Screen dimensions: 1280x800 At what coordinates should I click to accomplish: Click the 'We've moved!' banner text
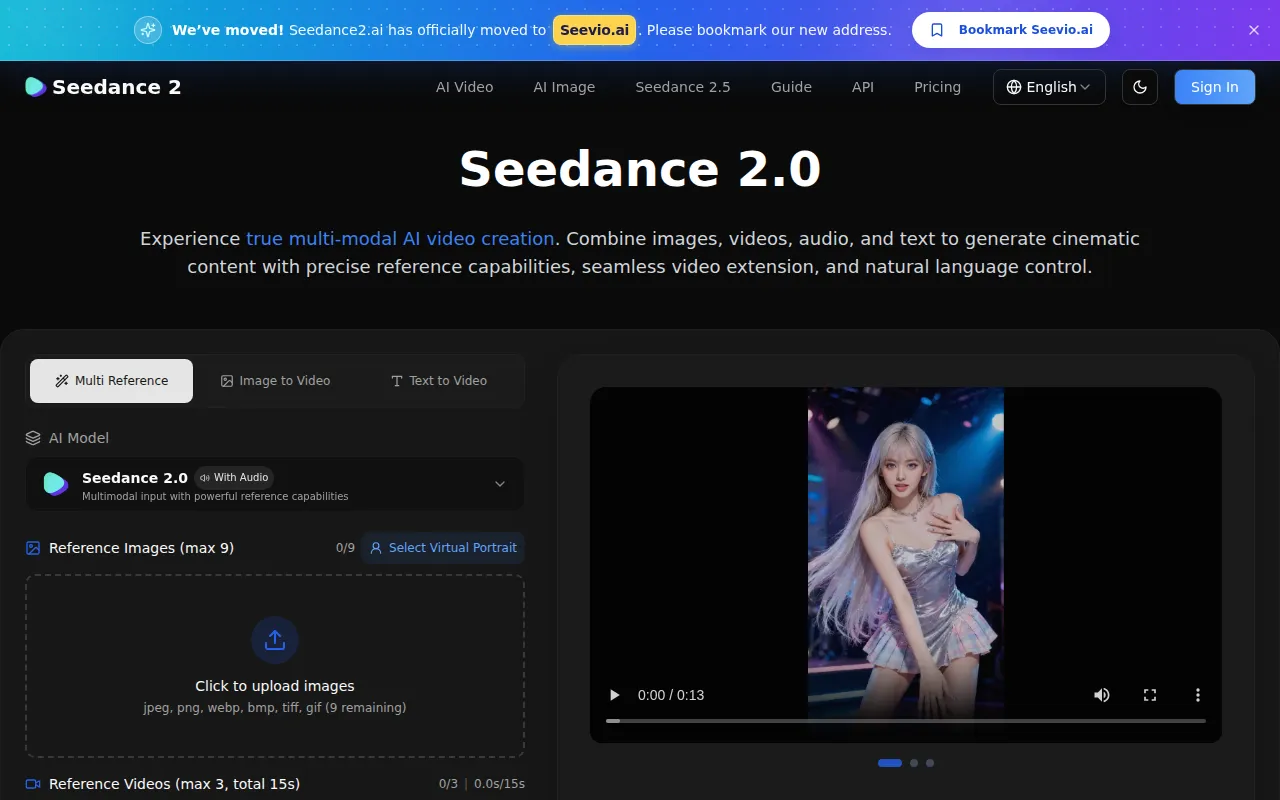click(228, 30)
